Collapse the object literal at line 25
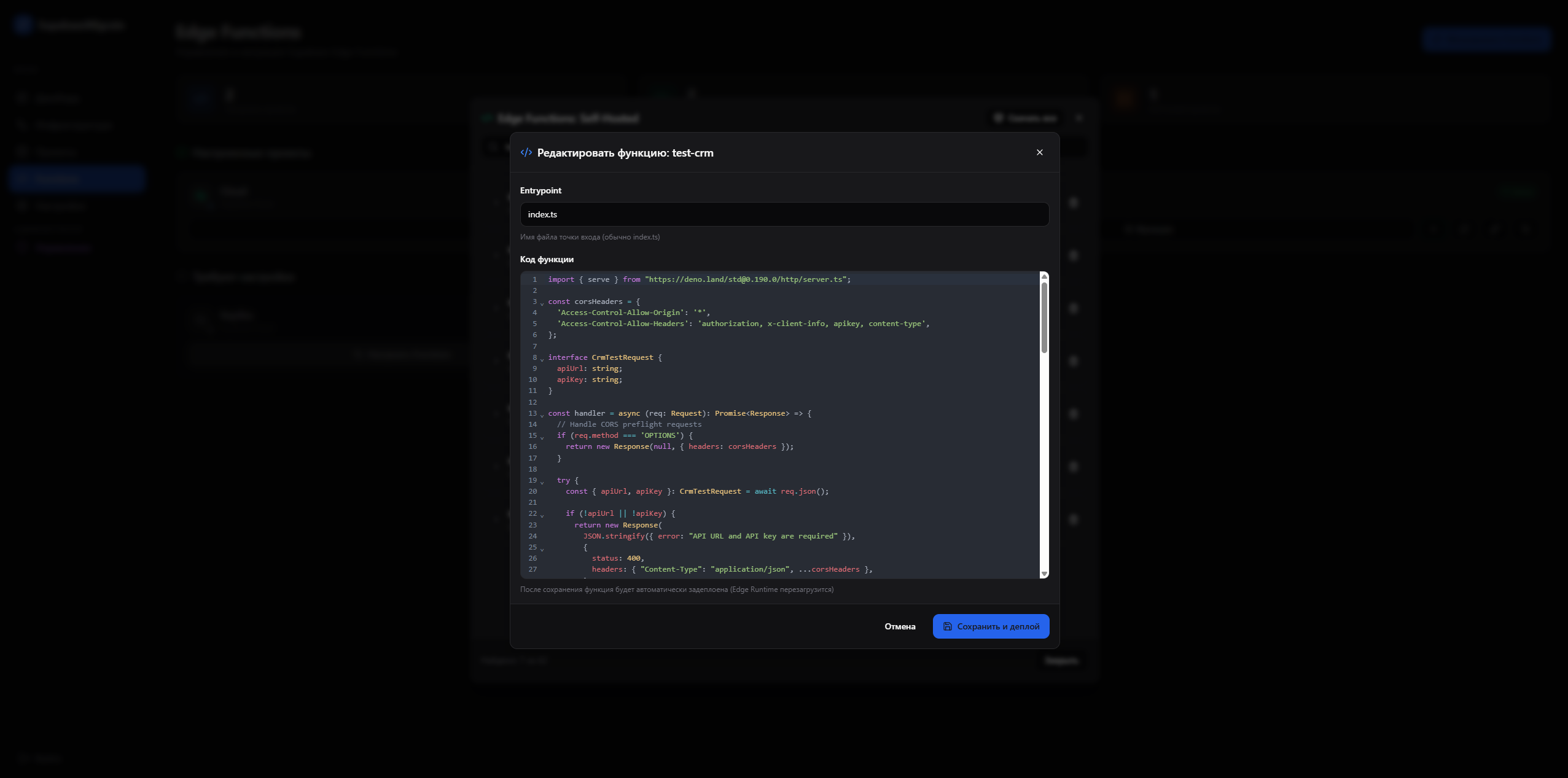1568x778 pixels. (x=542, y=548)
